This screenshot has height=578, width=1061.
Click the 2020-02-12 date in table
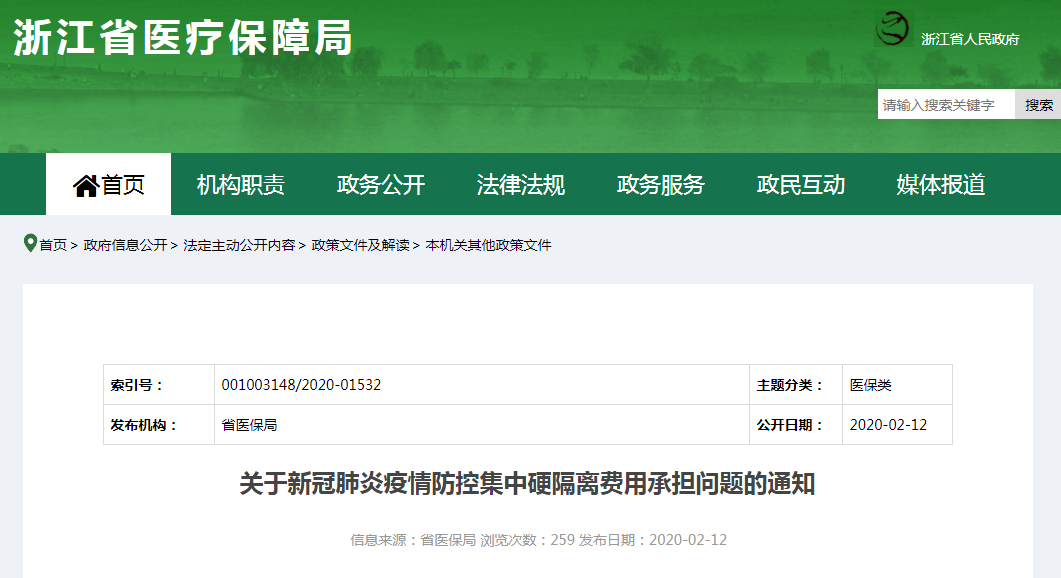pos(888,424)
